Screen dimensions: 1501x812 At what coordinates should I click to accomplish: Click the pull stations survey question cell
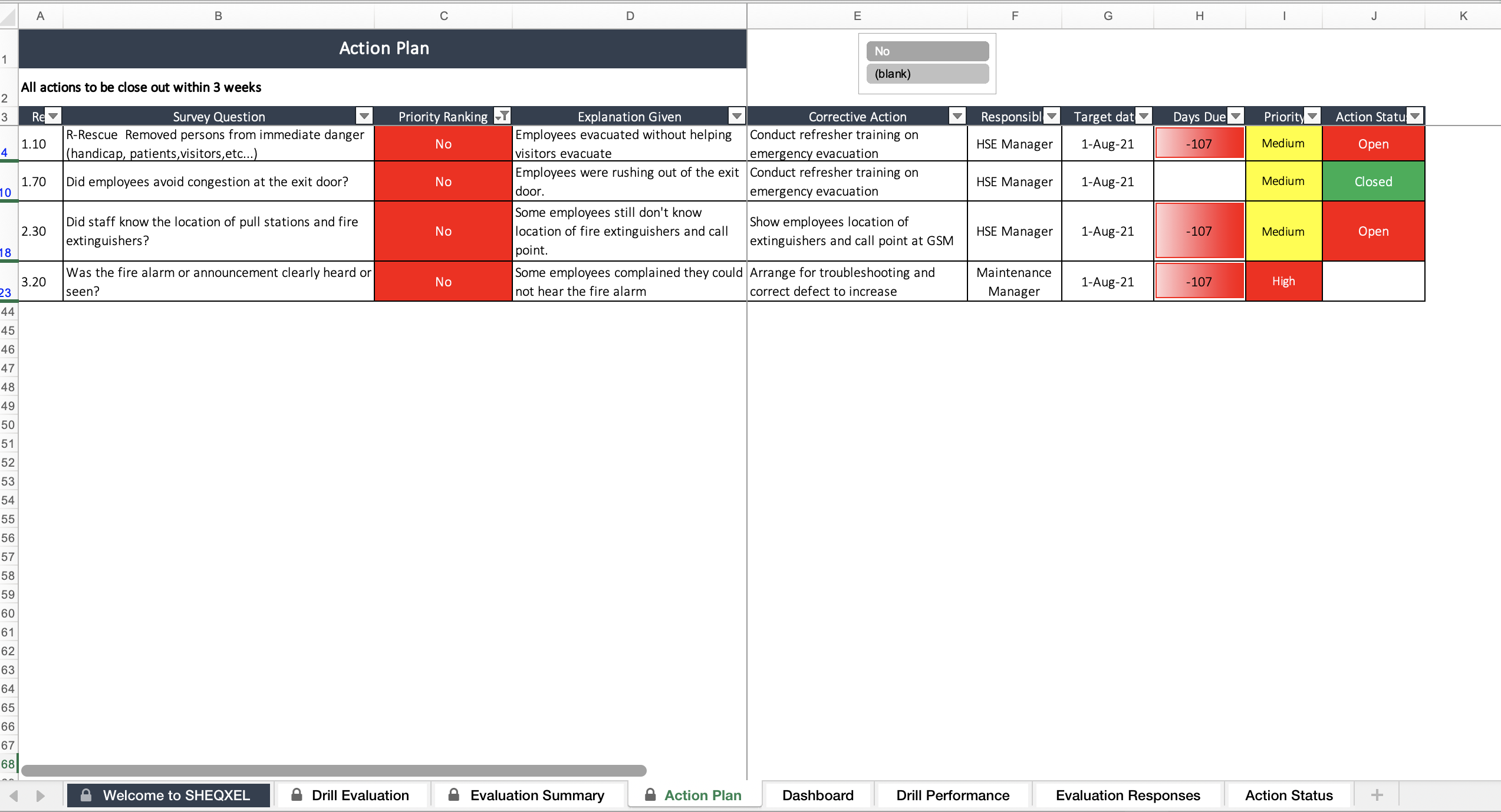pyautogui.click(x=219, y=231)
